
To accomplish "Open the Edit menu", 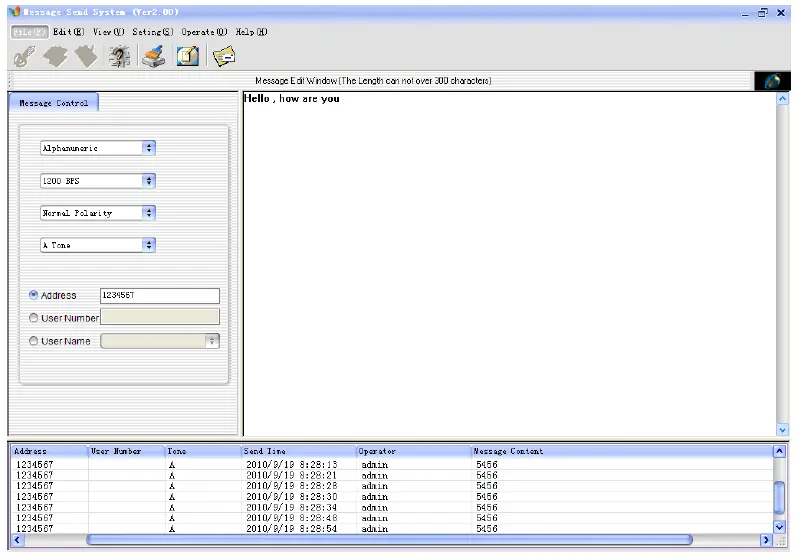I will pos(69,32).
